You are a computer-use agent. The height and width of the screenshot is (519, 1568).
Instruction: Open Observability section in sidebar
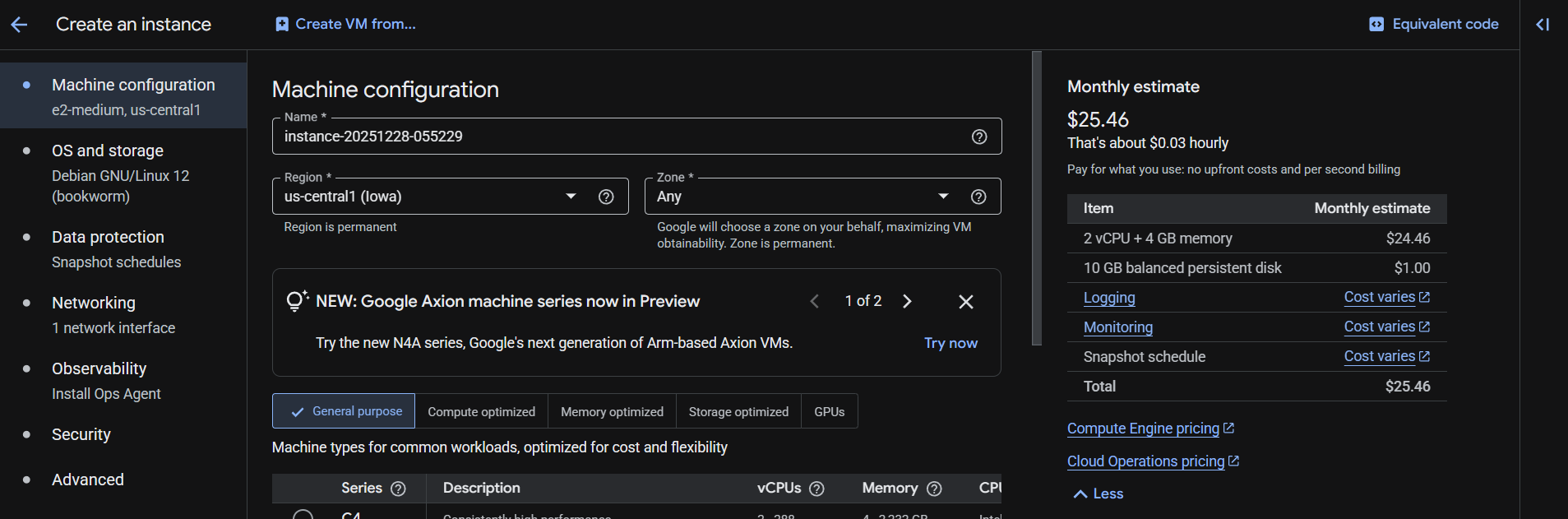coord(123,381)
